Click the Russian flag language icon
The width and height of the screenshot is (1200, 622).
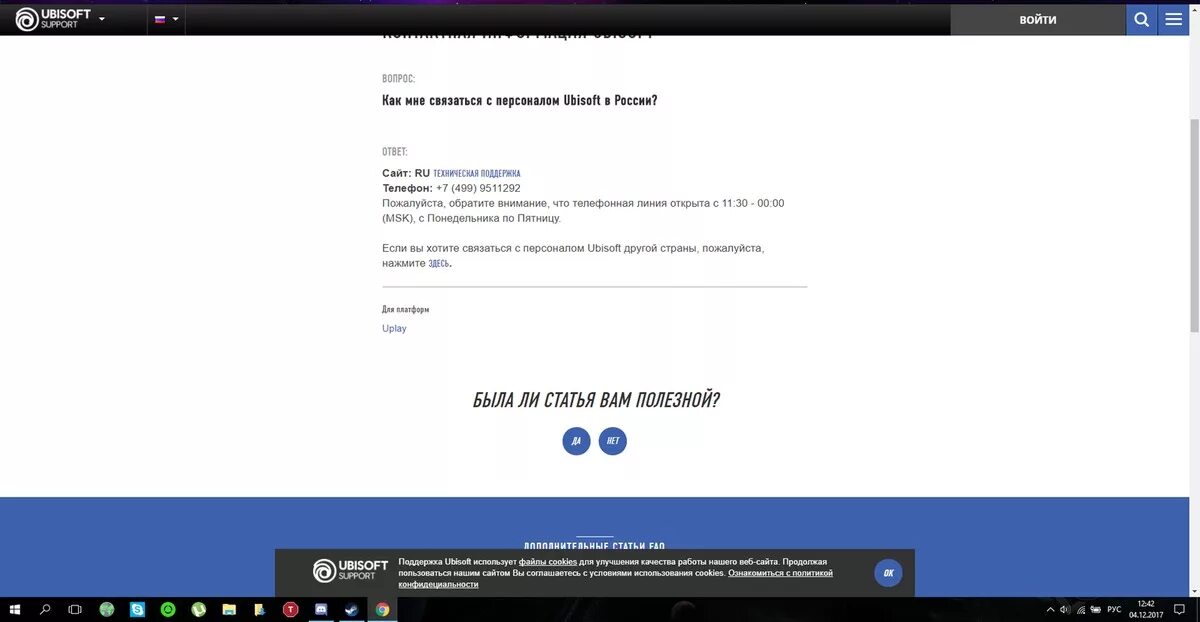pyautogui.click(x=160, y=19)
